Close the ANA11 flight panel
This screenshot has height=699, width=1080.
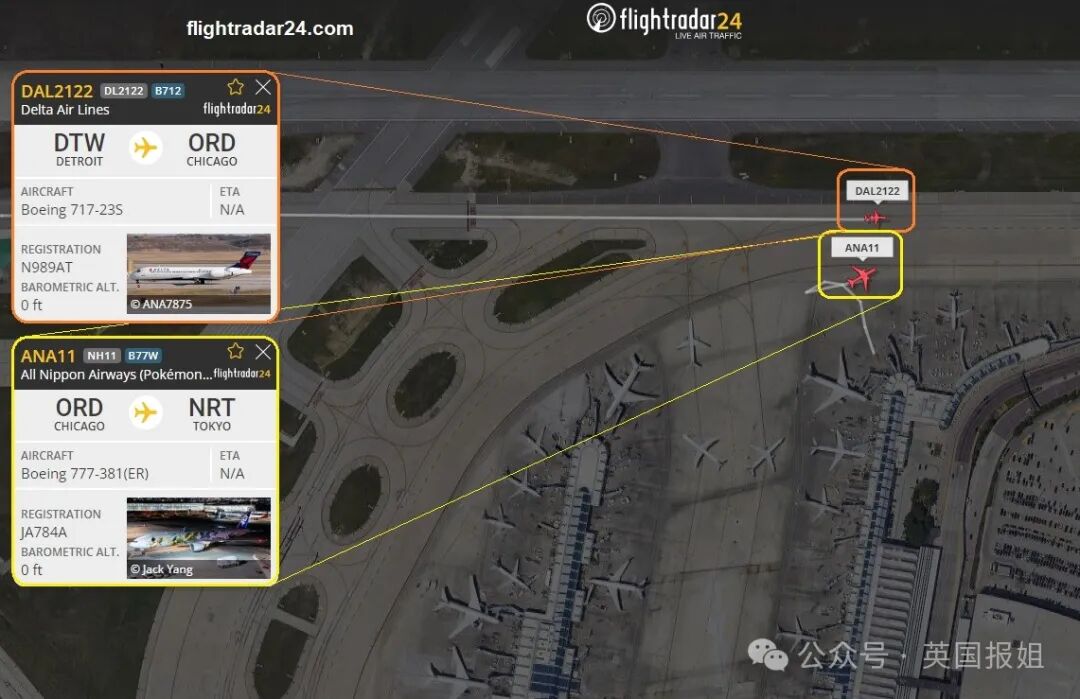tap(263, 352)
